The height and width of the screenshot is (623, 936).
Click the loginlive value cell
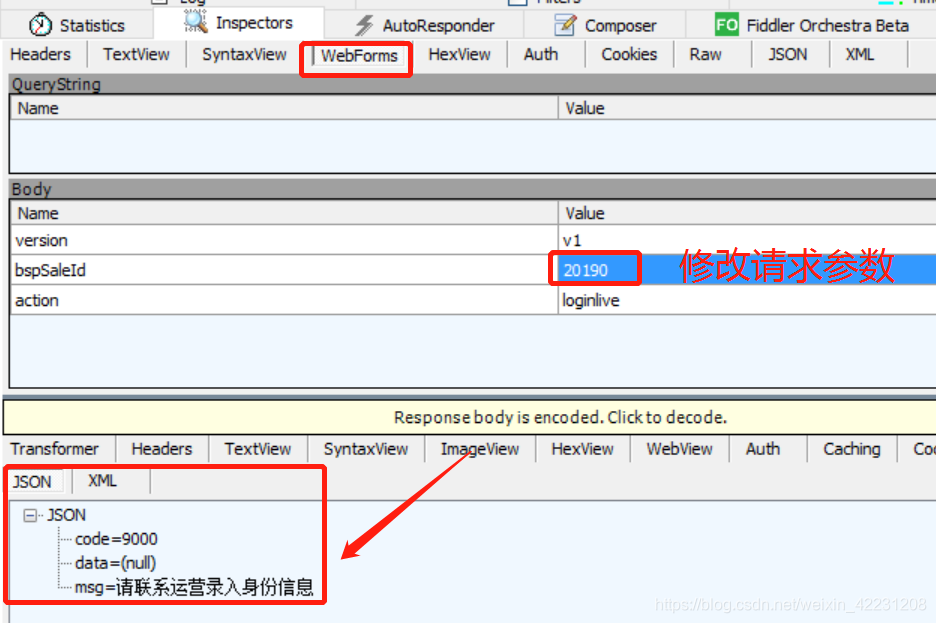coord(747,300)
